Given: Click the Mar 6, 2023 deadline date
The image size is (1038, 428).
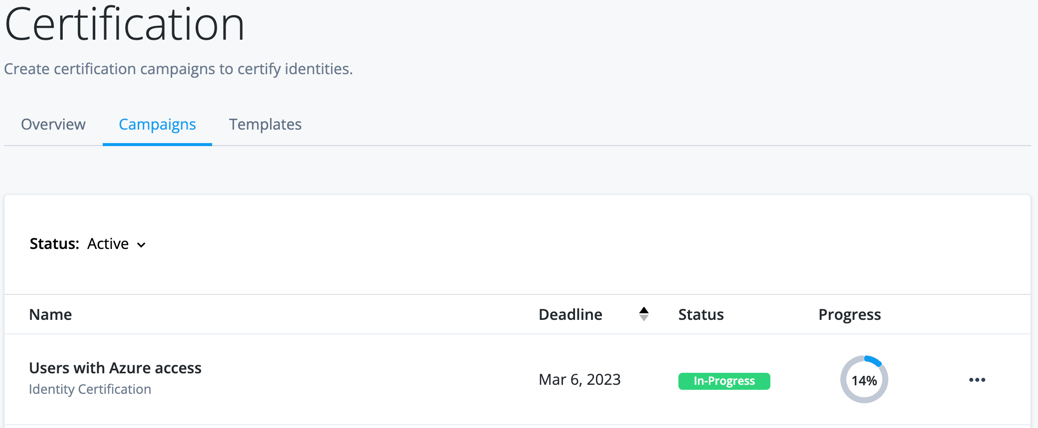Looking at the screenshot, I should (x=579, y=380).
